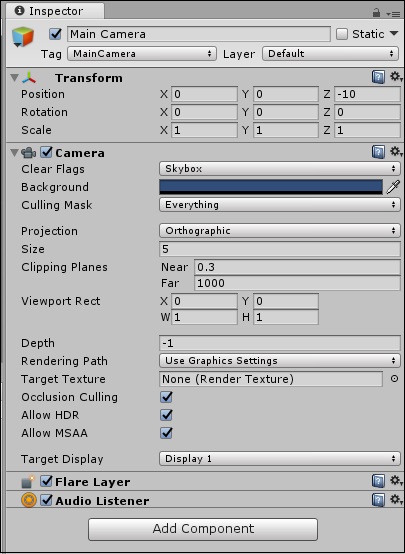The image size is (405, 554).
Task: Pick background color with eyedropper icon
Action: click(x=393, y=187)
